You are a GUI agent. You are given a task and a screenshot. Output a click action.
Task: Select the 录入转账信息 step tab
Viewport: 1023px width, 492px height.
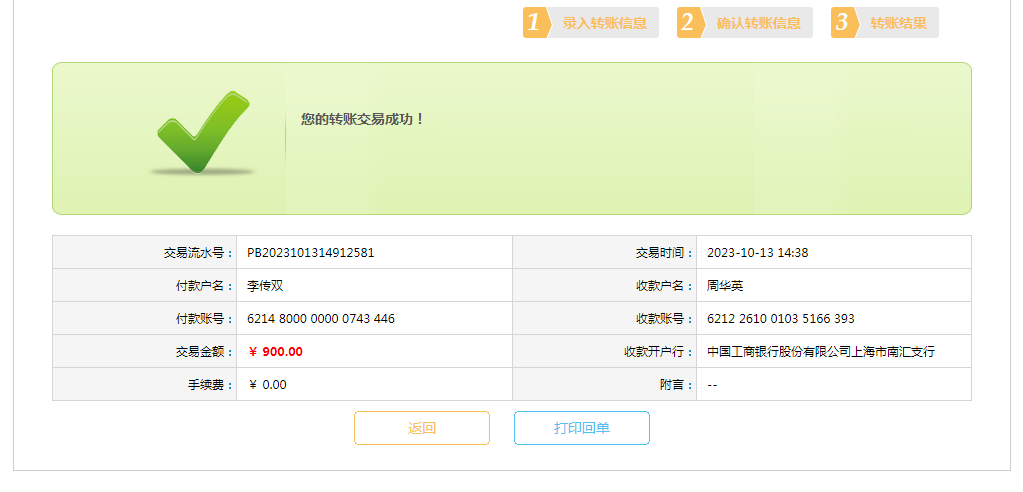click(x=604, y=23)
